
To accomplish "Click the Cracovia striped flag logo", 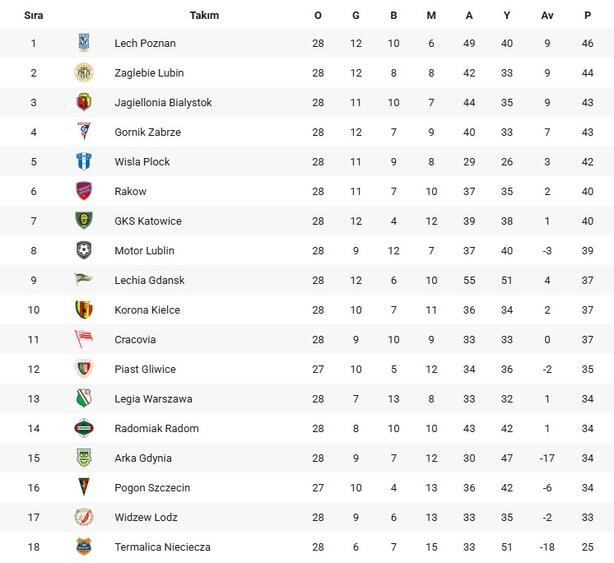I will click(x=84, y=339).
